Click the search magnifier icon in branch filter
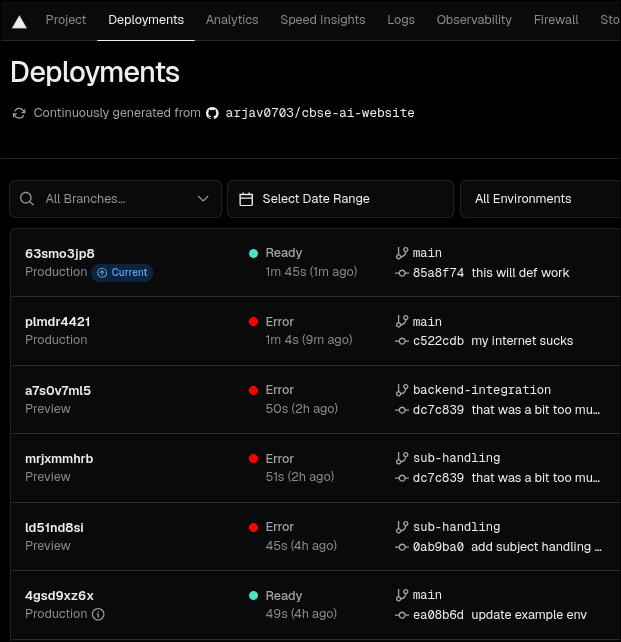This screenshot has width=621, height=642. pyautogui.click(x=27, y=199)
